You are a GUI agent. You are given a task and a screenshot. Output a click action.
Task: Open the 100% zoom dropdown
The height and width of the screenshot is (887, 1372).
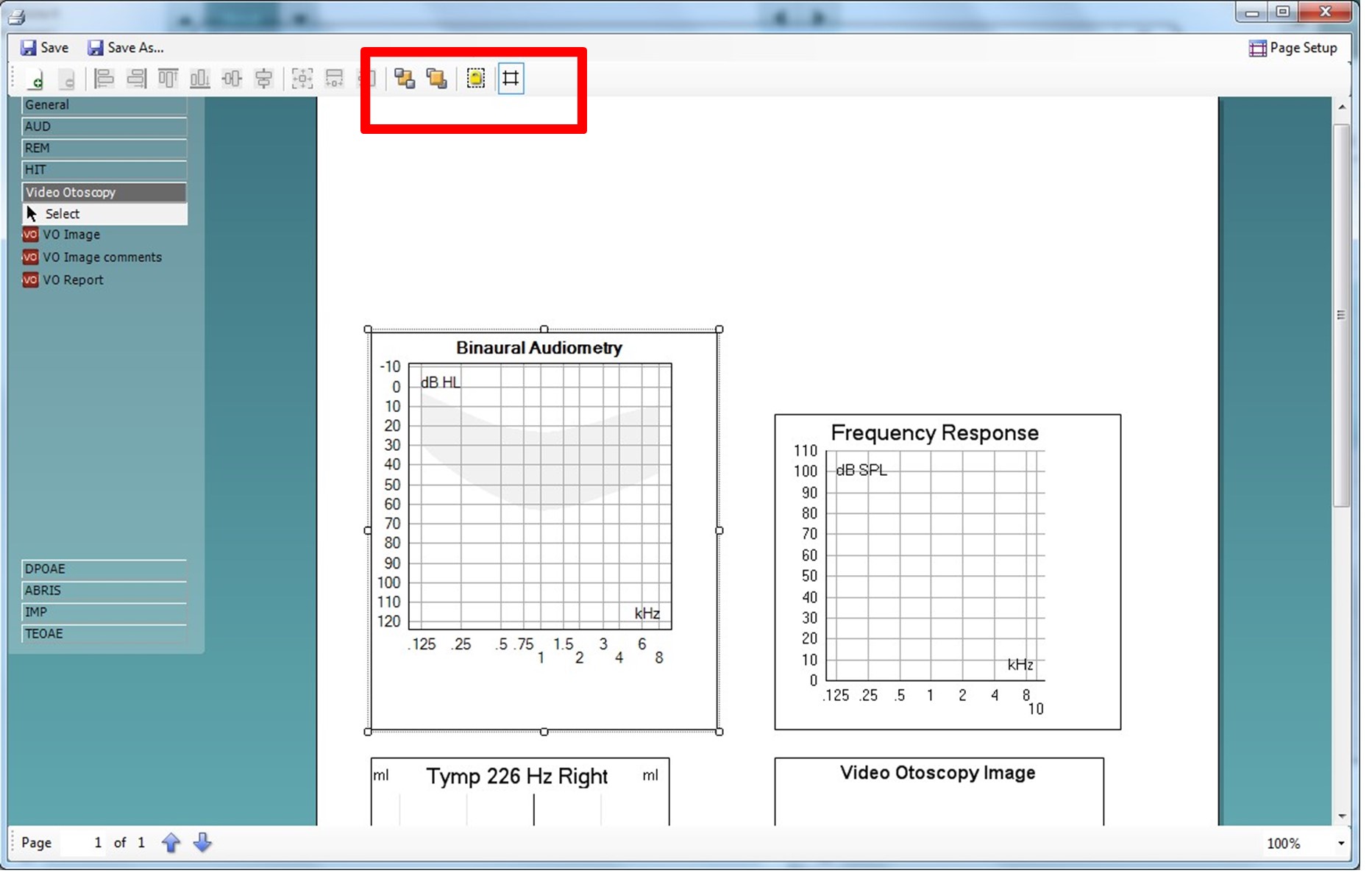[1340, 844]
